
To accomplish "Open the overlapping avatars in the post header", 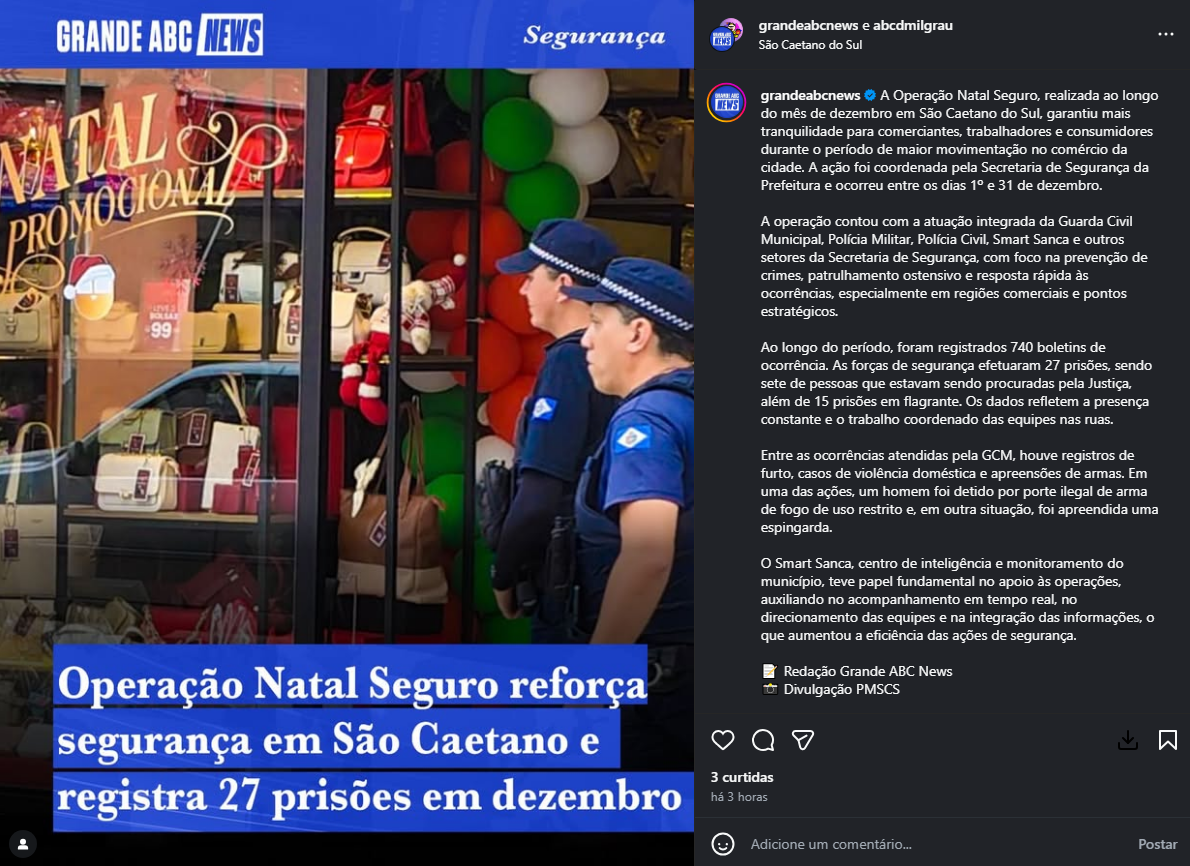I will pos(726,34).
